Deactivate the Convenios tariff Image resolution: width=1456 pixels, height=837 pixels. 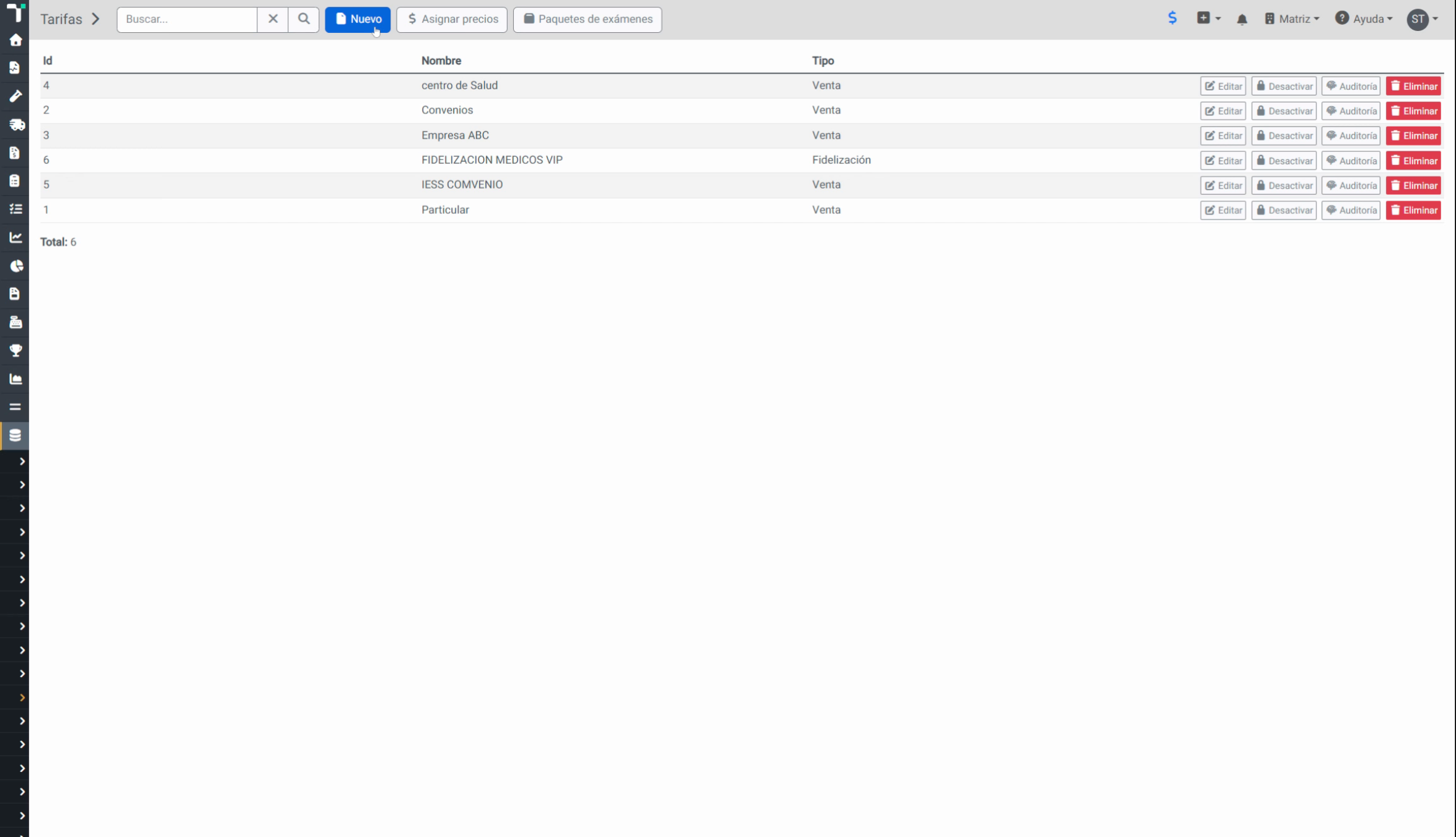click(x=1284, y=111)
